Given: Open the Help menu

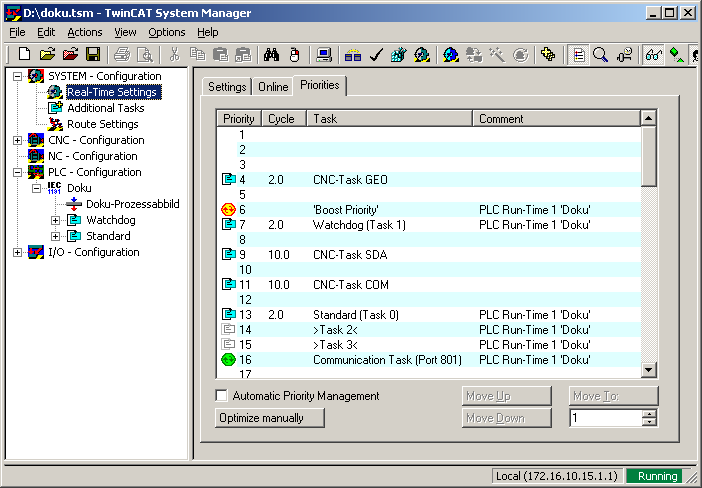Looking at the screenshot, I should pyautogui.click(x=208, y=32).
